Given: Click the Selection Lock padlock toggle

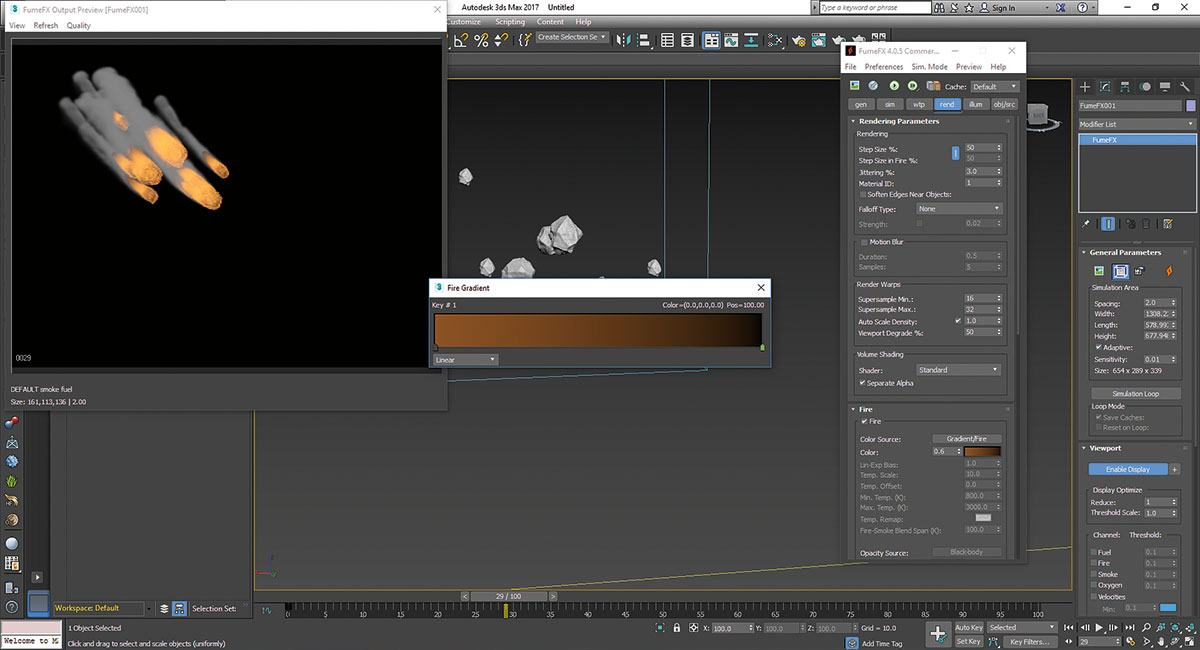Looking at the screenshot, I should pyautogui.click(x=678, y=628).
